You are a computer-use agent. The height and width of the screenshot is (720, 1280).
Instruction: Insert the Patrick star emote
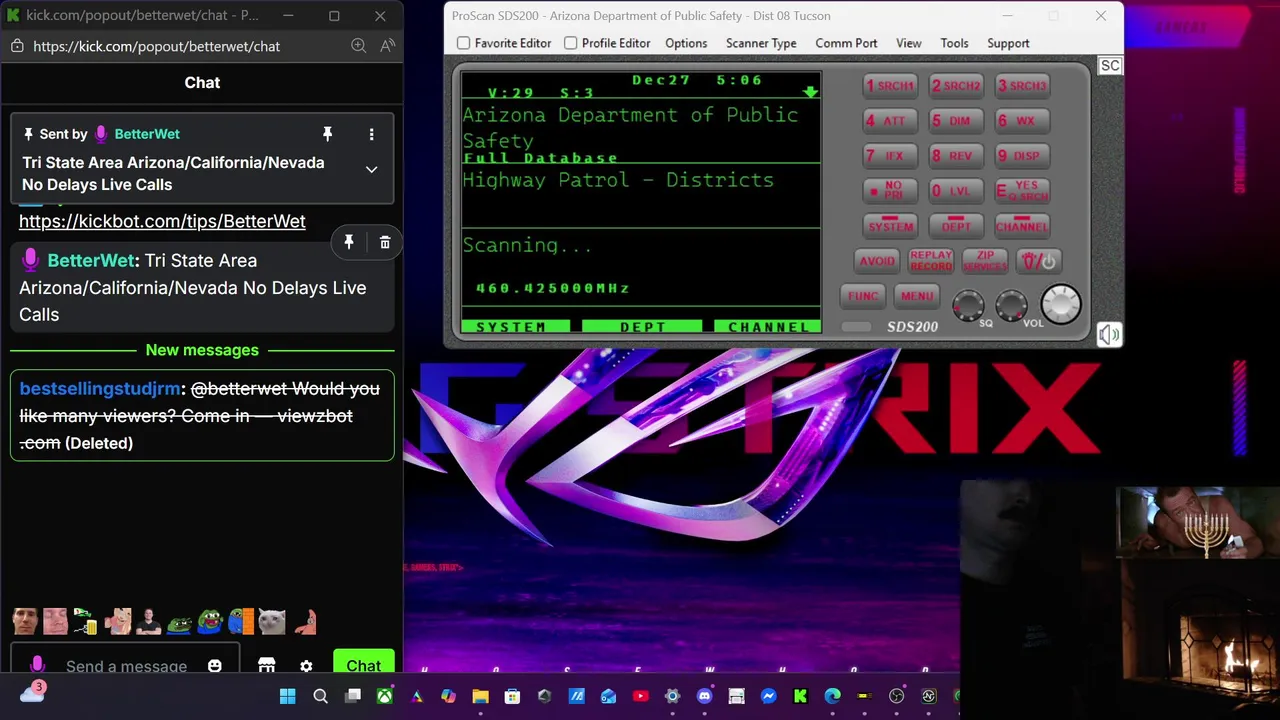coord(305,622)
